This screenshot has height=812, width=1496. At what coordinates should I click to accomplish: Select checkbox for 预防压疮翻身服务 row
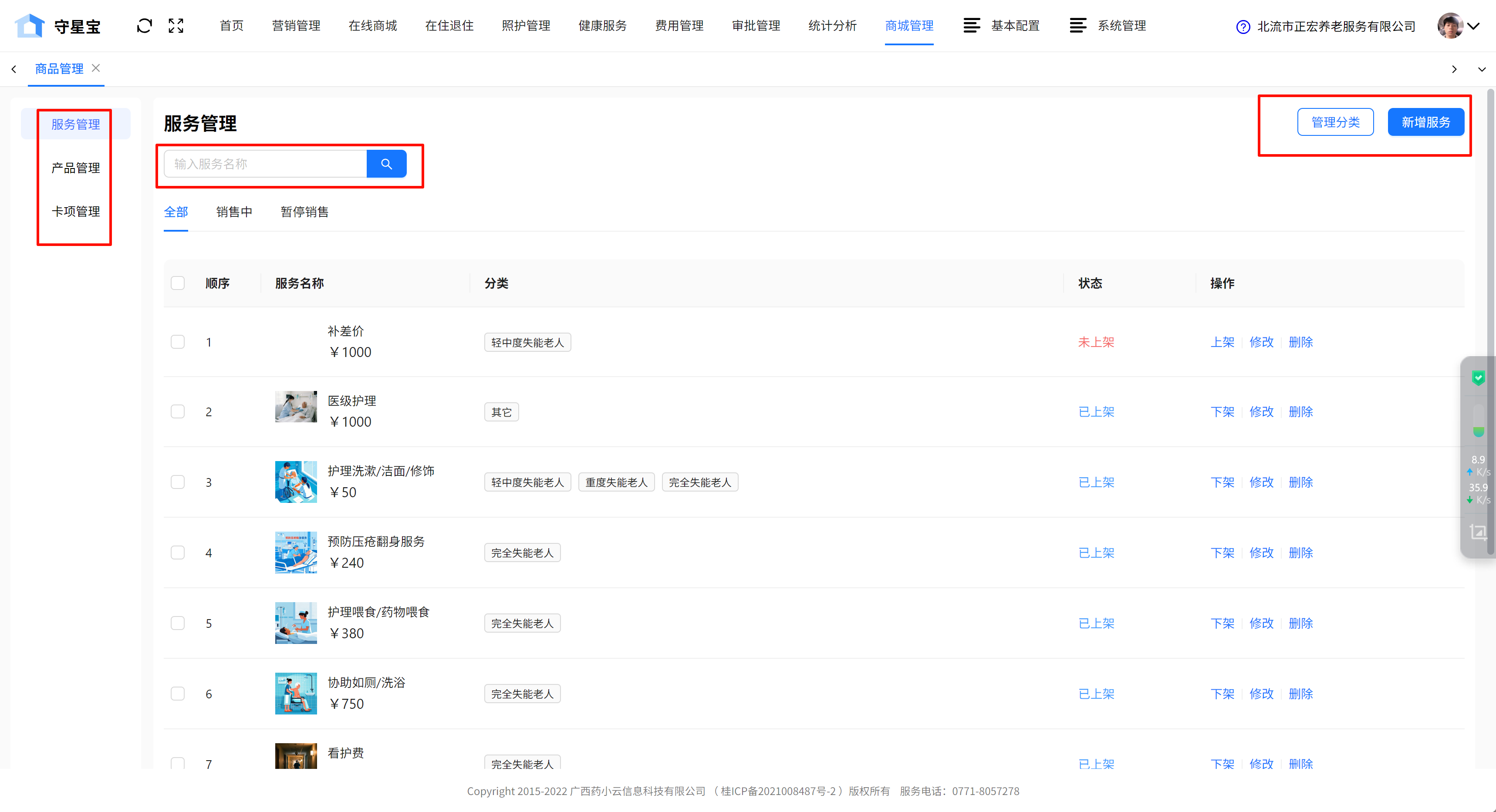click(178, 553)
